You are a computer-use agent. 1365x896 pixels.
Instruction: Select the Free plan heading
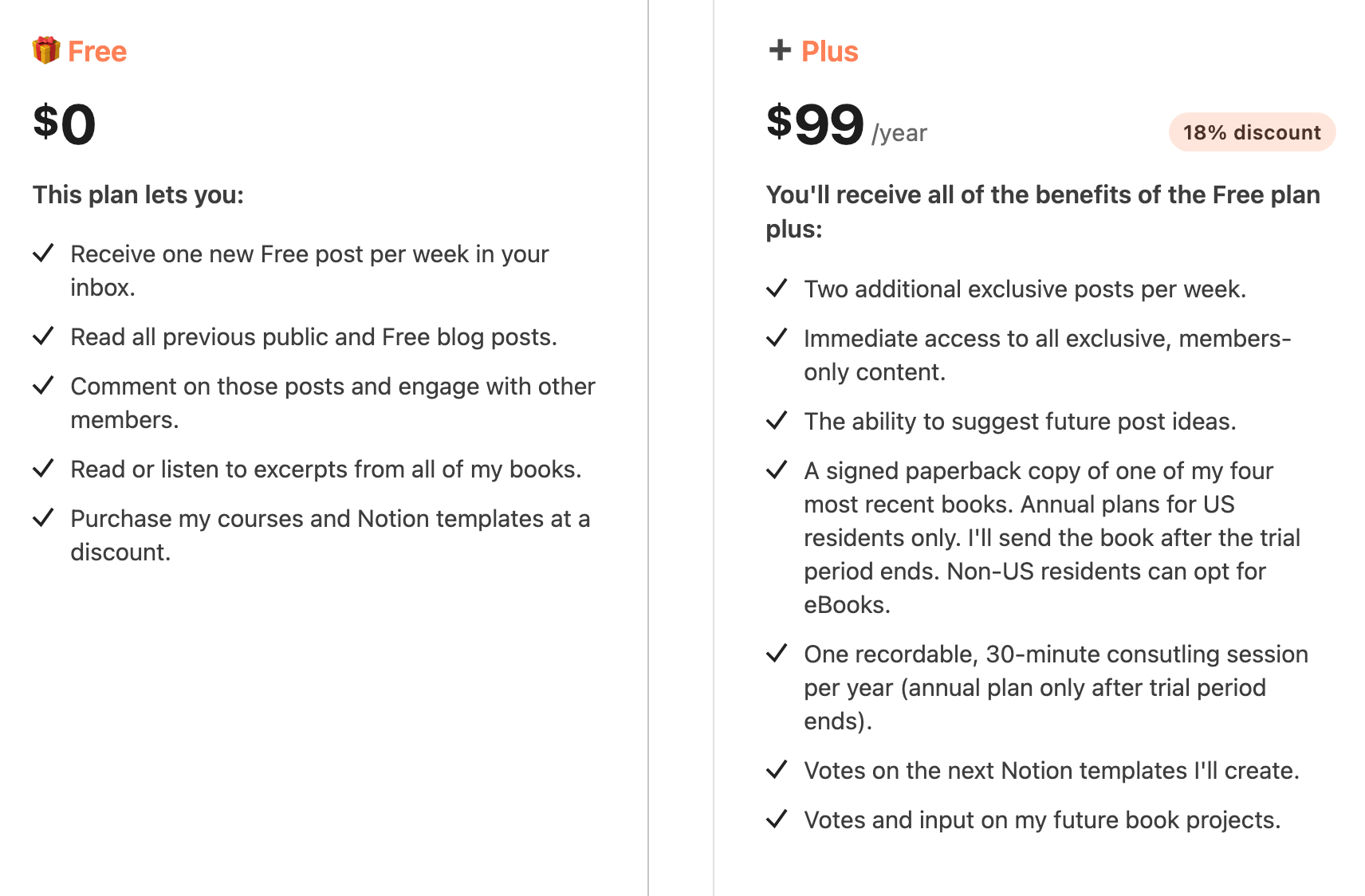pos(97,51)
